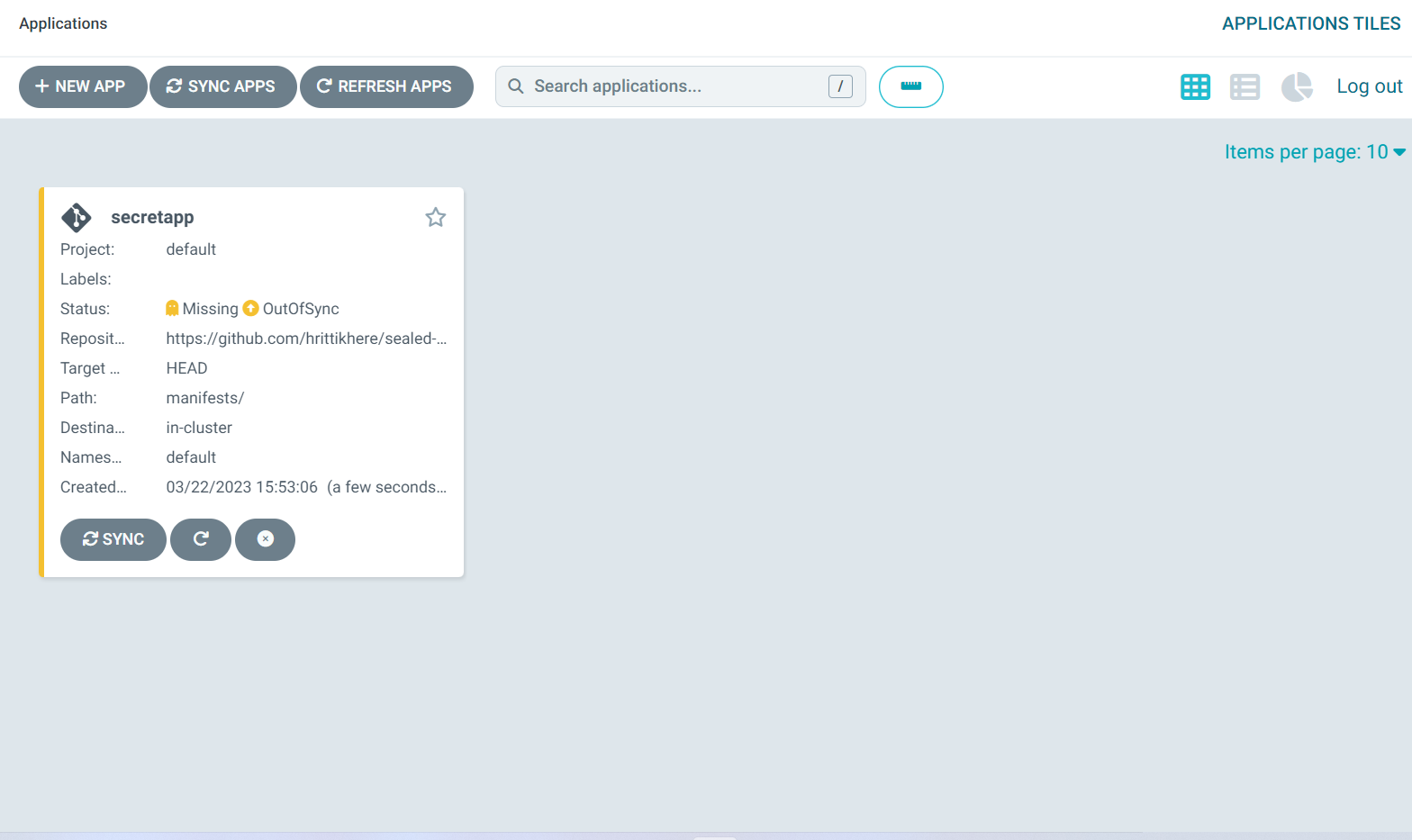
Task: Click the 'default' project value
Action: point(191,249)
